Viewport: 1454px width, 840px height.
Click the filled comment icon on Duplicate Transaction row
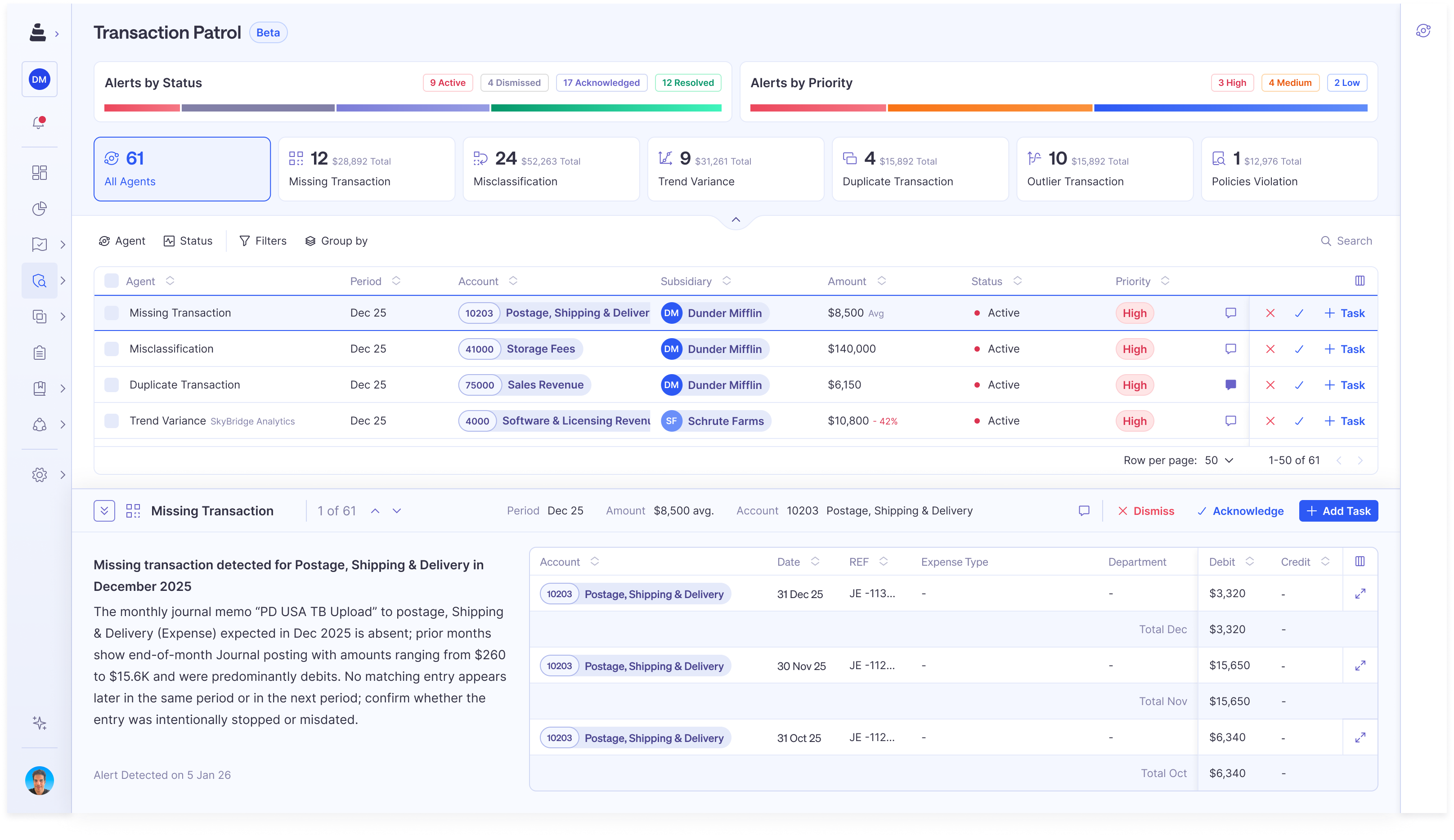(1230, 385)
